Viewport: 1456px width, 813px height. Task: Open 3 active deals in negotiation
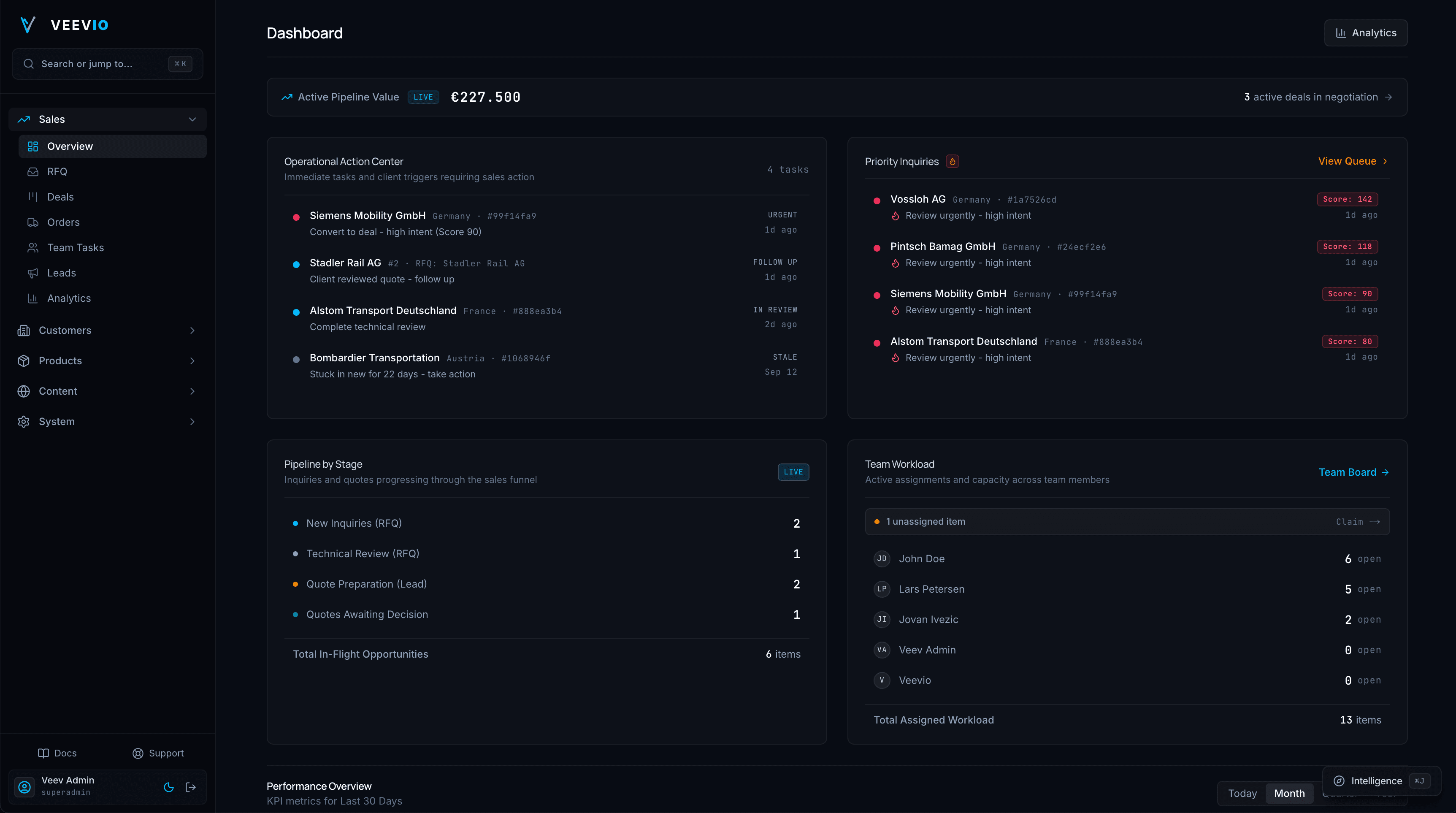pyautogui.click(x=1318, y=97)
